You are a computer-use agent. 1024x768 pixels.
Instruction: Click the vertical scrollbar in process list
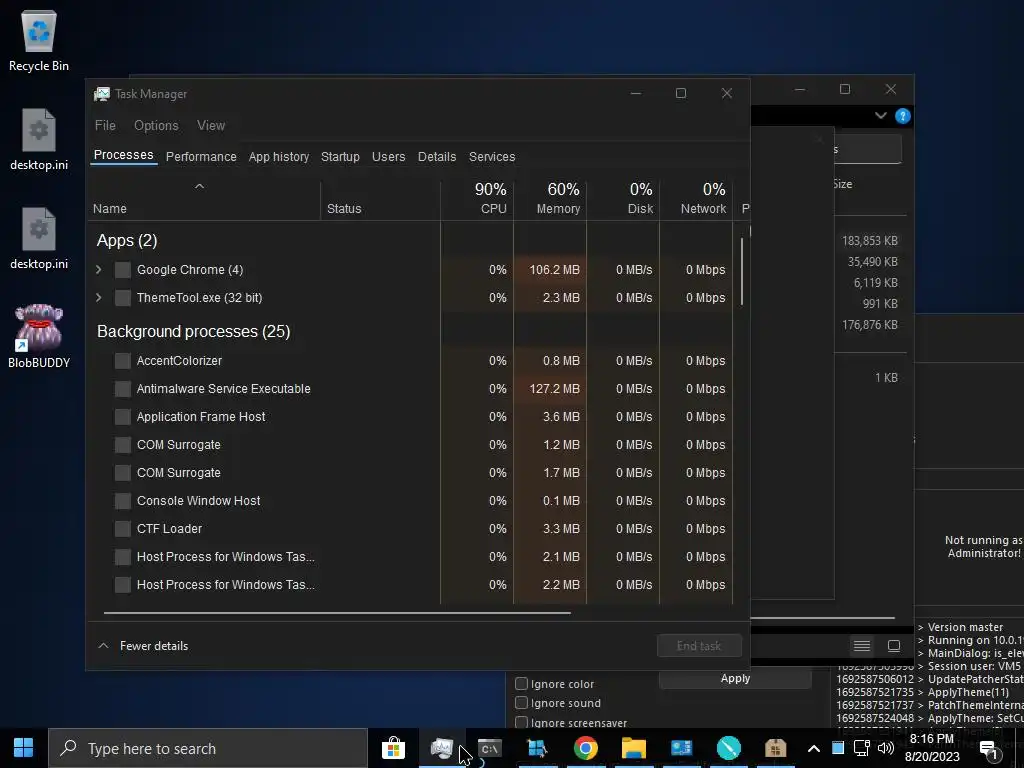pos(742,271)
